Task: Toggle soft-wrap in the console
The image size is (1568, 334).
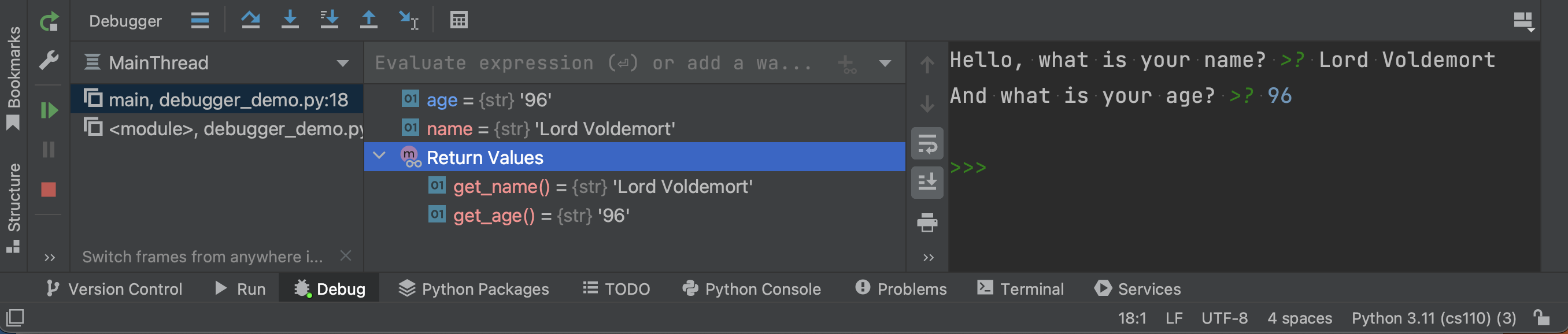Action: [x=927, y=143]
